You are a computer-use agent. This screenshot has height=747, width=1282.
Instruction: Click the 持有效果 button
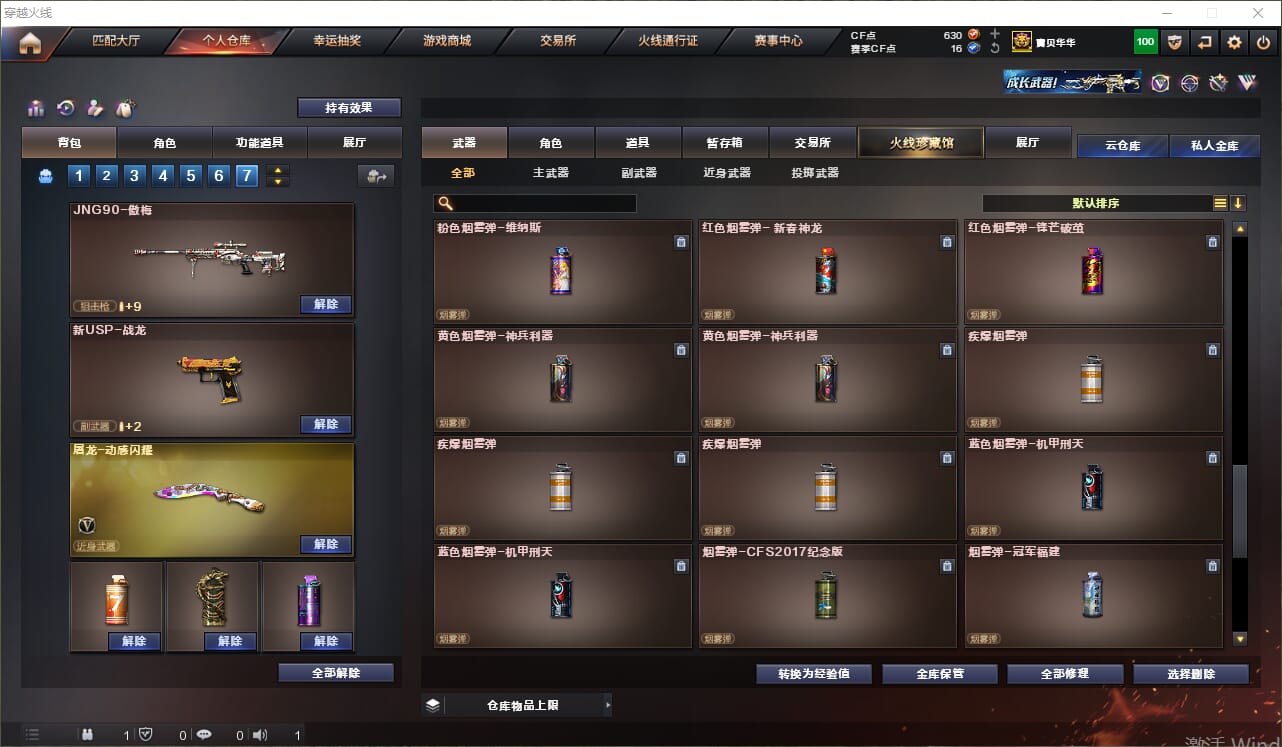349,107
